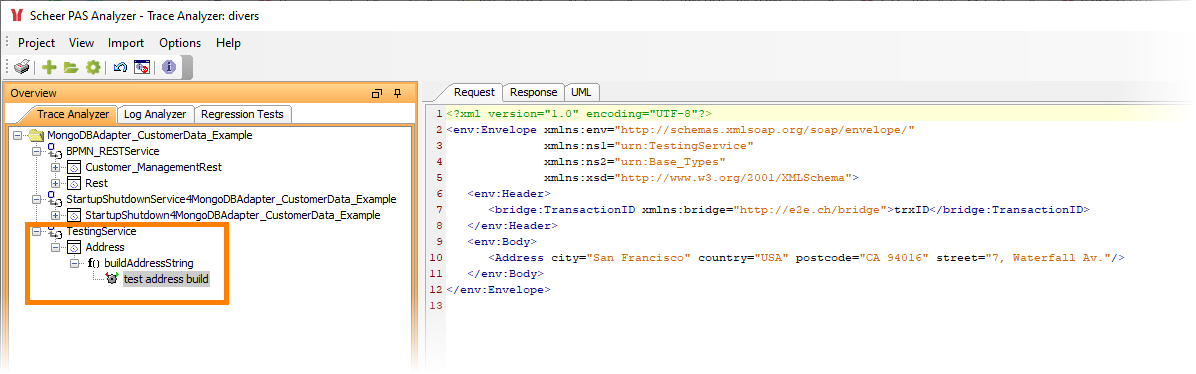Click the test case gear icon beside test address build

tap(113, 279)
